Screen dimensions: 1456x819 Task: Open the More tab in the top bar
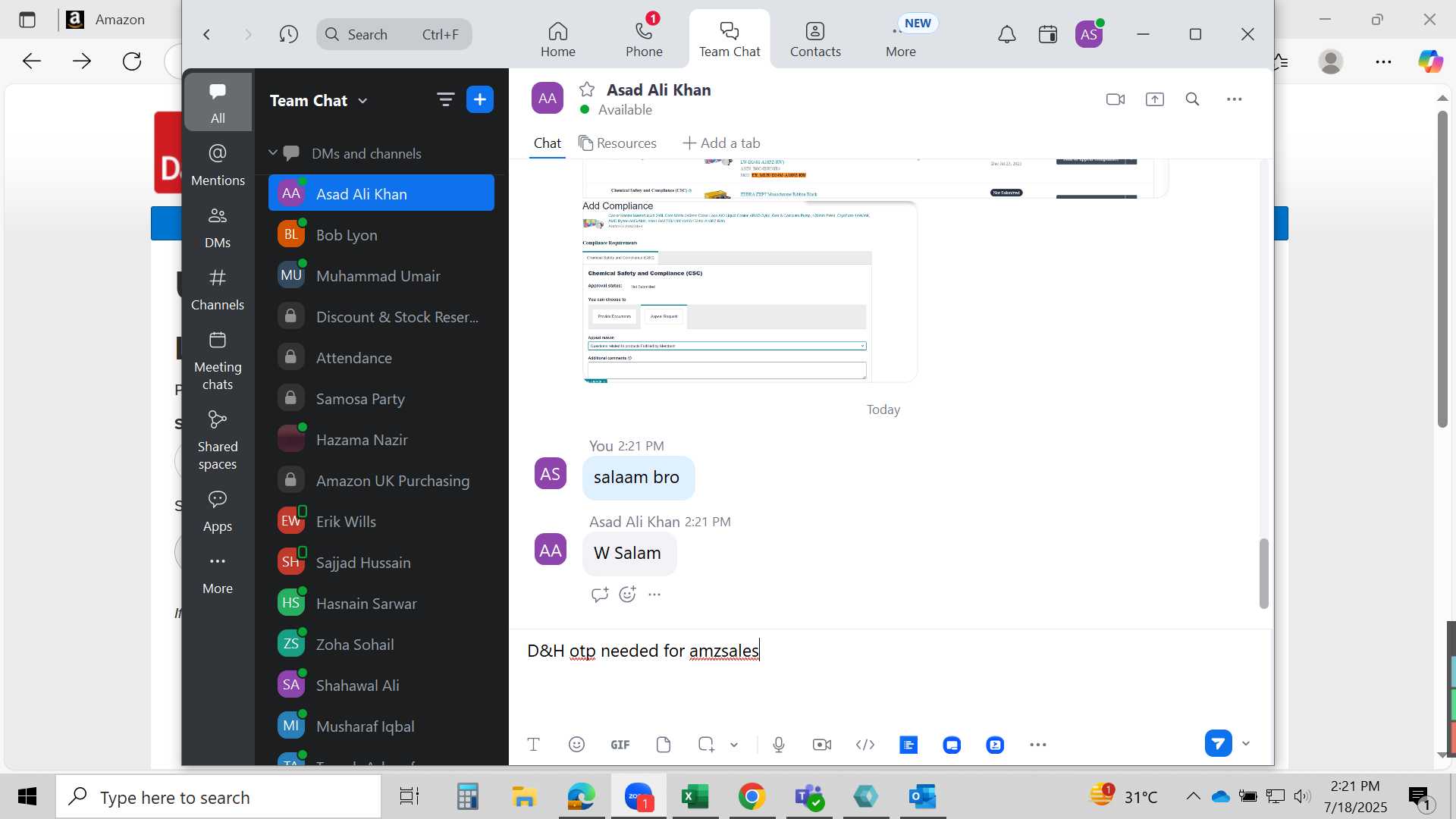pyautogui.click(x=901, y=39)
